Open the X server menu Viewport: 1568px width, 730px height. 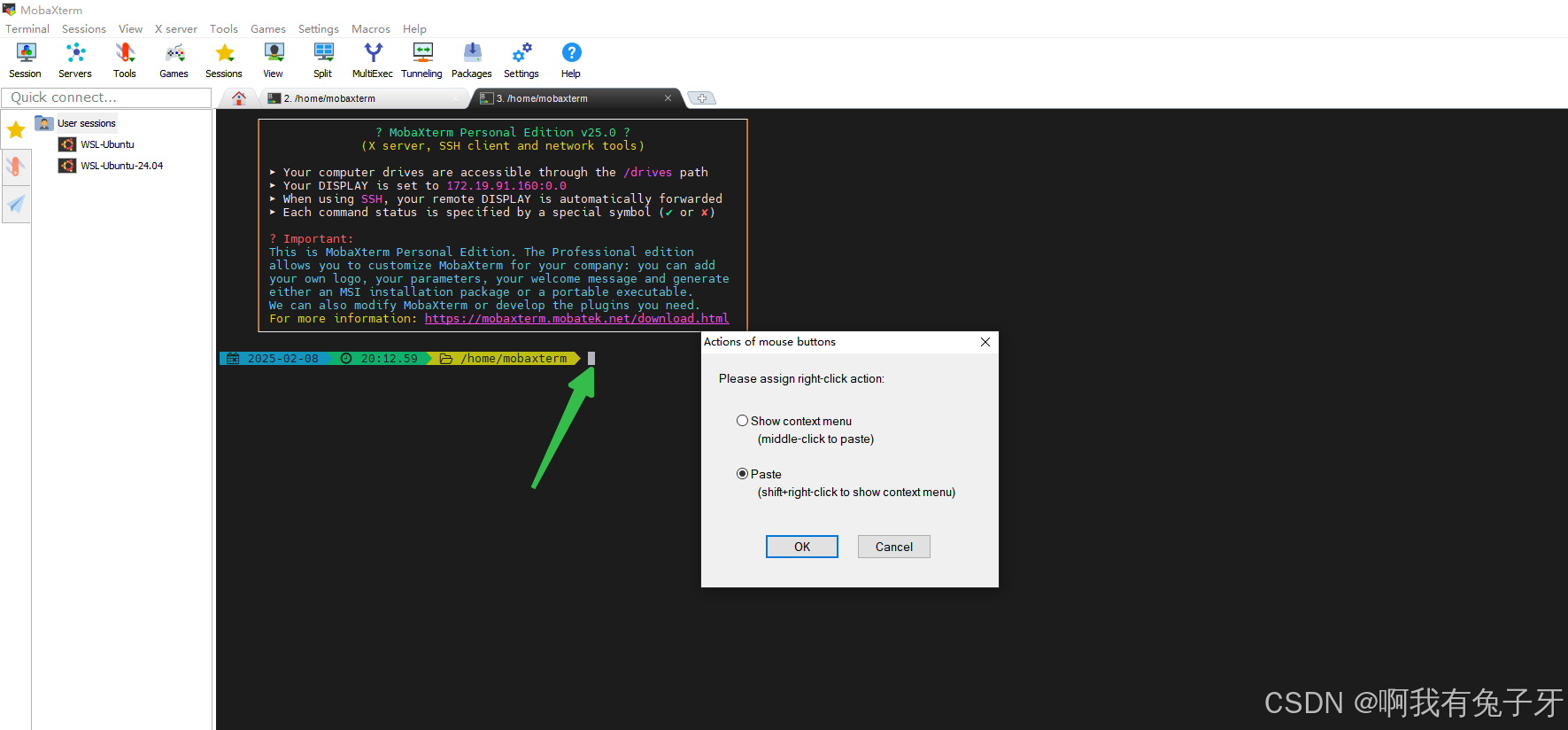click(x=176, y=29)
